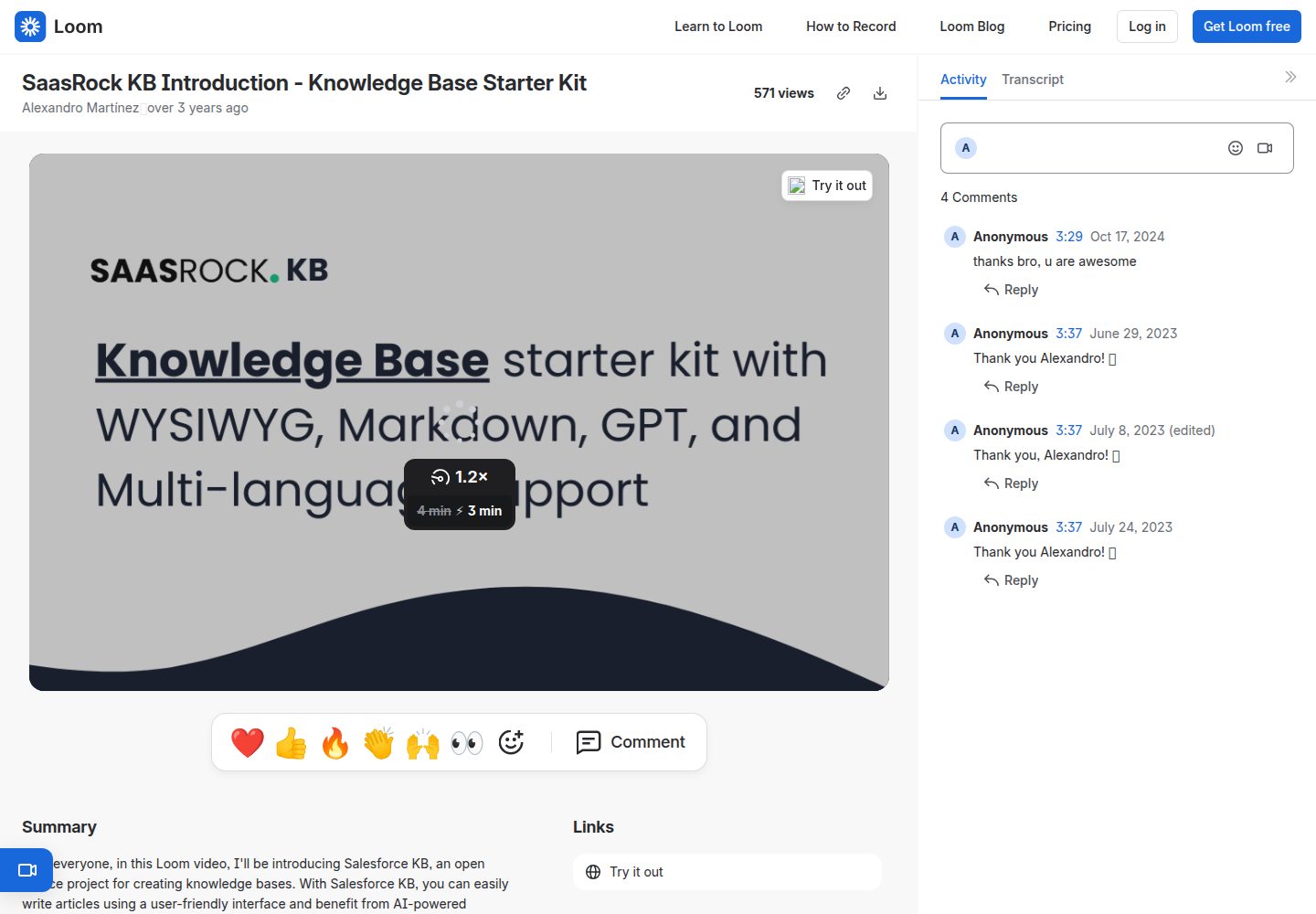Image resolution: width=1316 pixels, height=914 pixels.
Task: React with the clapping hands emoji
Action: point(379,742)
